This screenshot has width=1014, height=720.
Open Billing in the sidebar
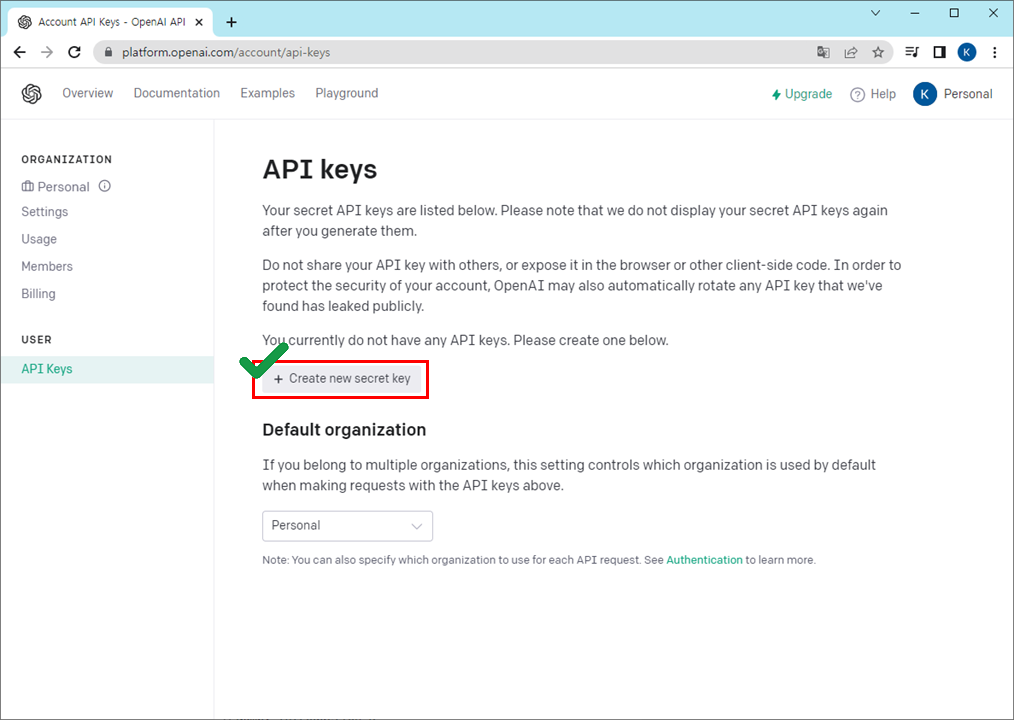pos(38,293)
